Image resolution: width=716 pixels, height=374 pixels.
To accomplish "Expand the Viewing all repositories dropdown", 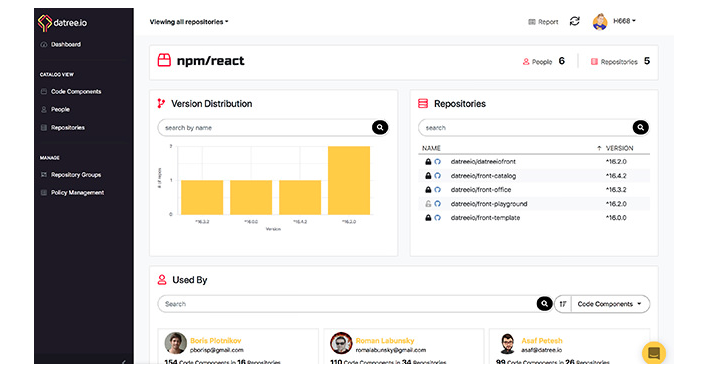I will point(189,21).
